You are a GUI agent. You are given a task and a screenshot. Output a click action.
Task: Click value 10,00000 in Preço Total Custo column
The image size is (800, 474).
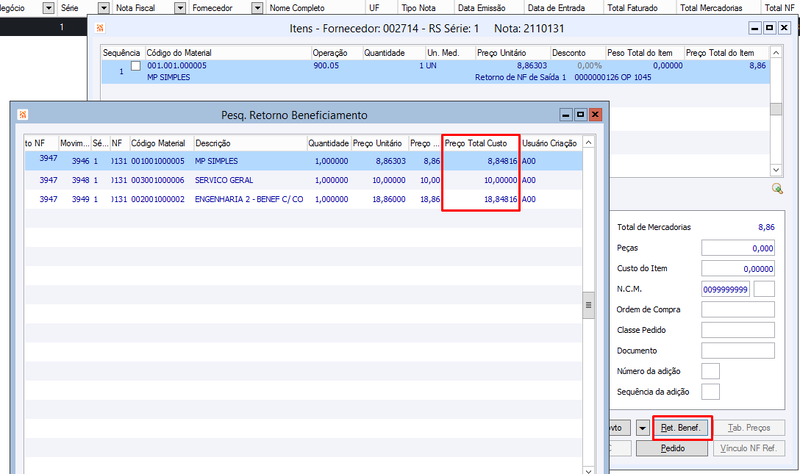[501, 180]
